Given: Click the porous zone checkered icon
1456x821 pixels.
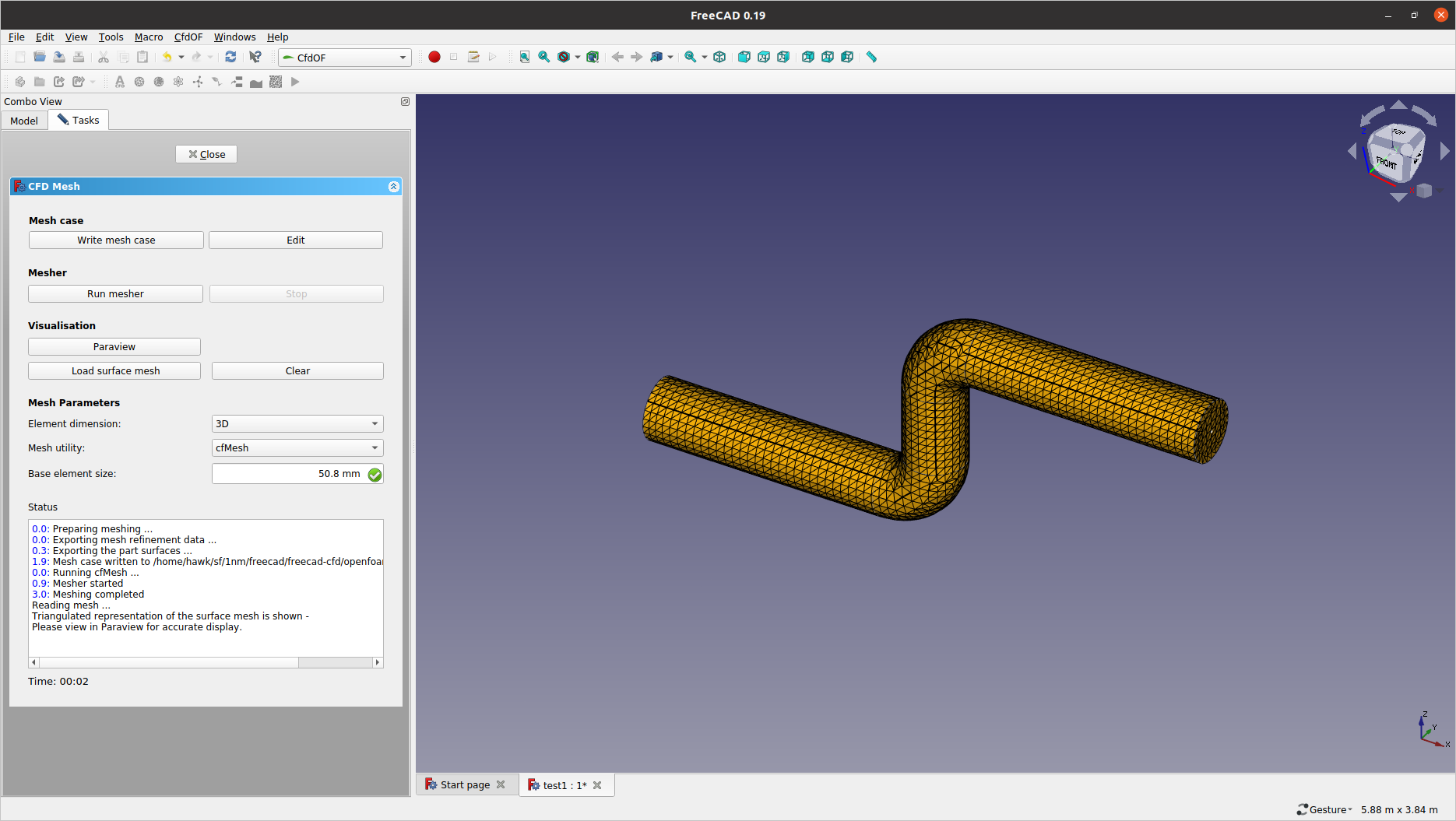Looking at the screenshot, I should coord(276,82).
